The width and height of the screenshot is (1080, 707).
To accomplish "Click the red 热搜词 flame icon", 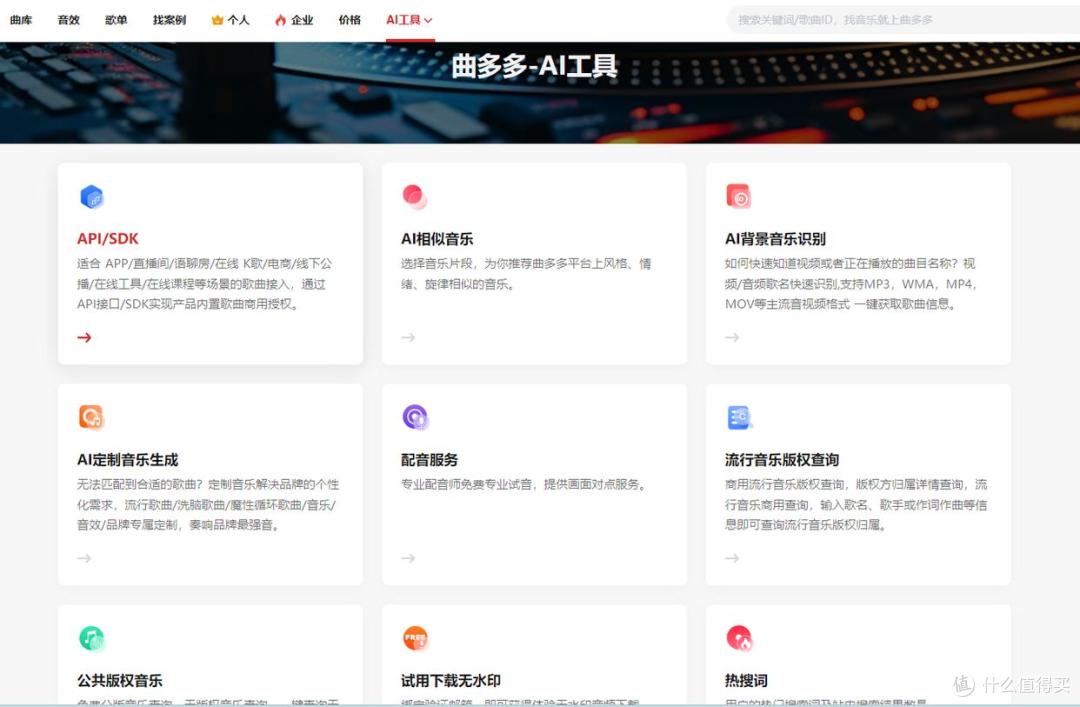I will pyautogui.click(x=739, y=638).
